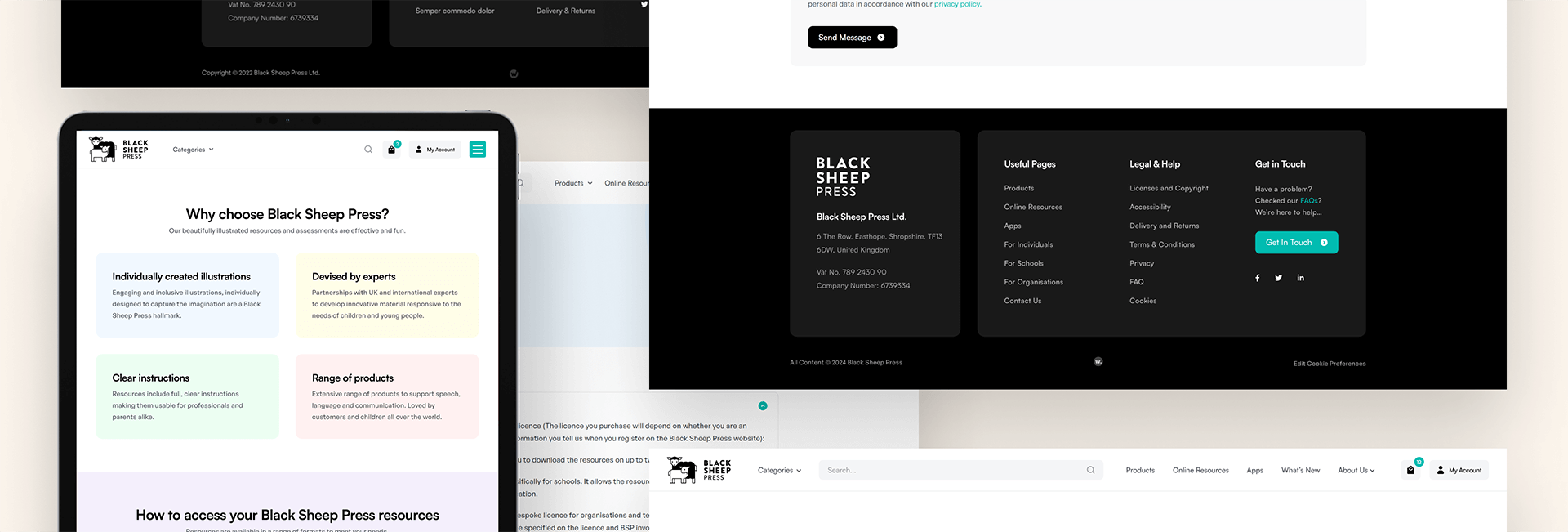Open the privacy policy link
This screenshot has width=1568, height=532.
tap(957, 4)
